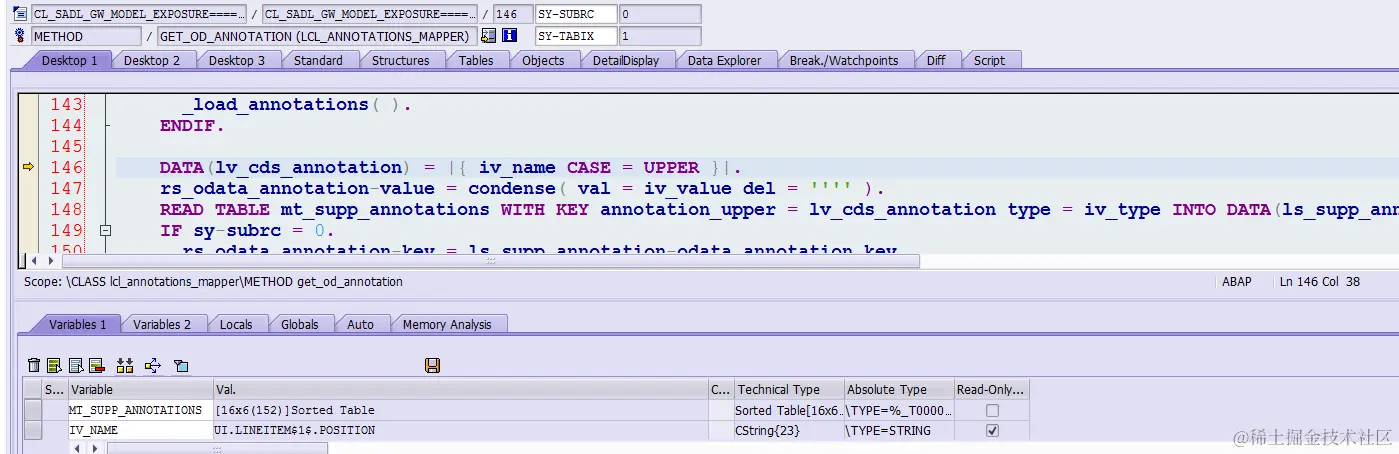This screenshot has height=454, width=1399.
Task: Open the Desktop 3 tab
Action: (x=237, y=60)
